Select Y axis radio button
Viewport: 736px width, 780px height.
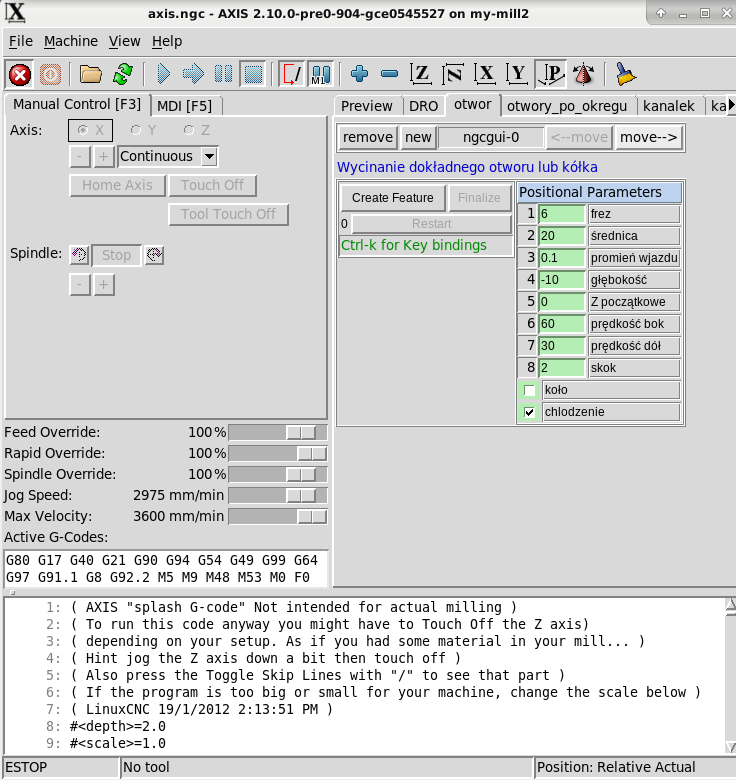coord(143,130)
